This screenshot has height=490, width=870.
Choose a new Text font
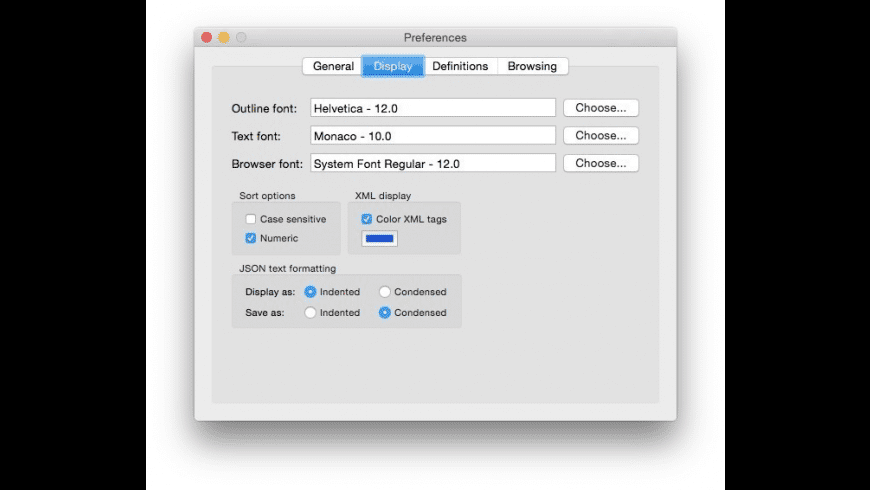point(601,135)
